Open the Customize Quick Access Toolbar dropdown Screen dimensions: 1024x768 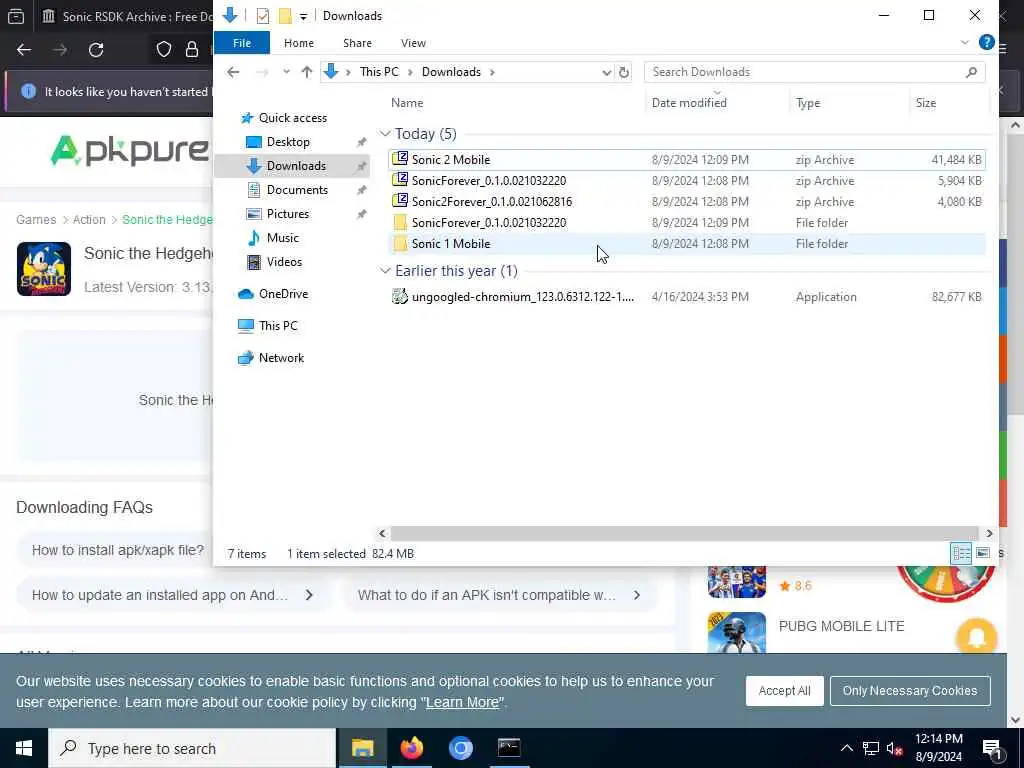[303, 16]
